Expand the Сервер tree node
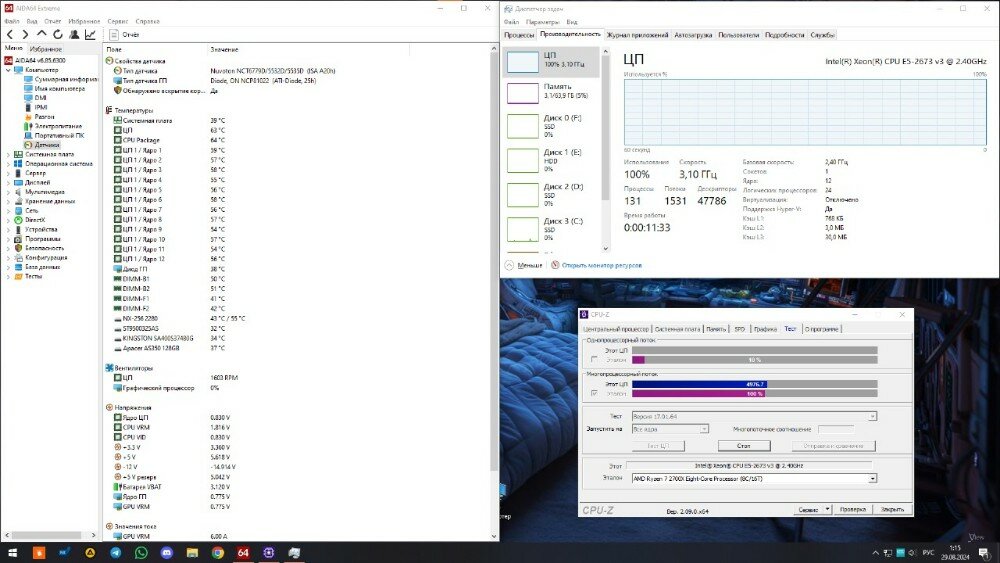 (8, 173)
